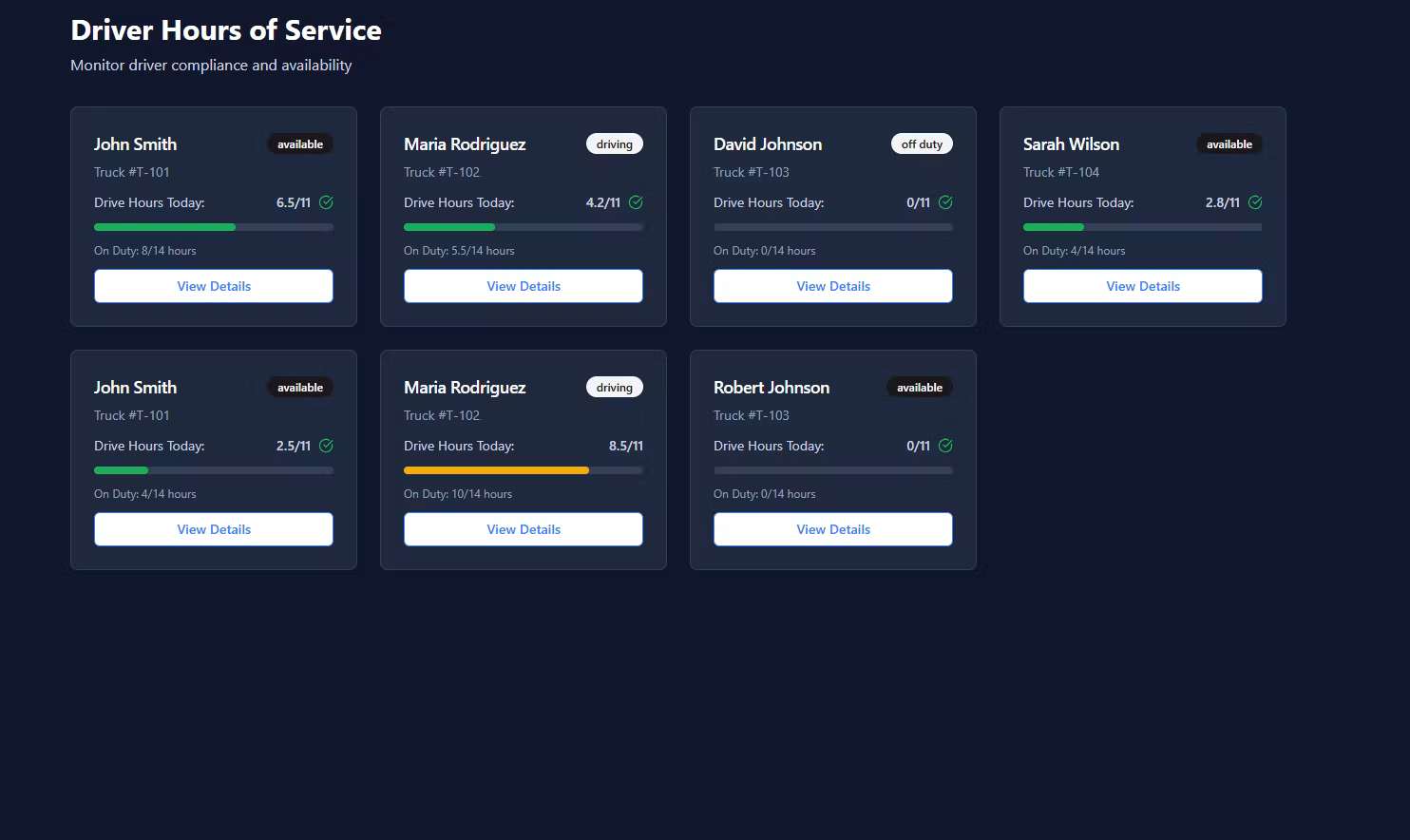Click David Johnson's empty drive hours progress bar

833,227
